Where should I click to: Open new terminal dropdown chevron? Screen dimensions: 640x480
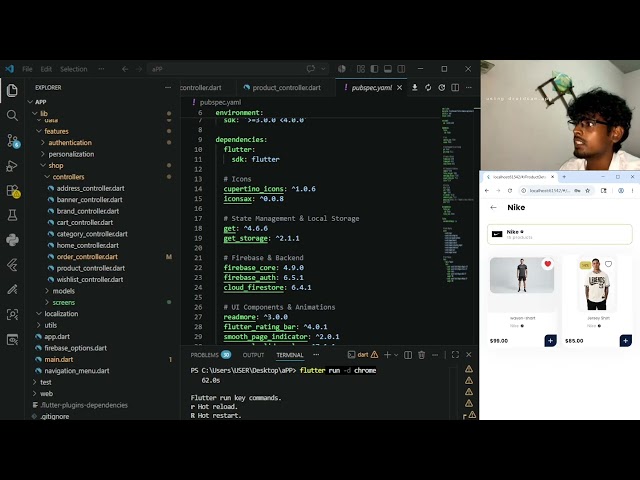point(396,355)
